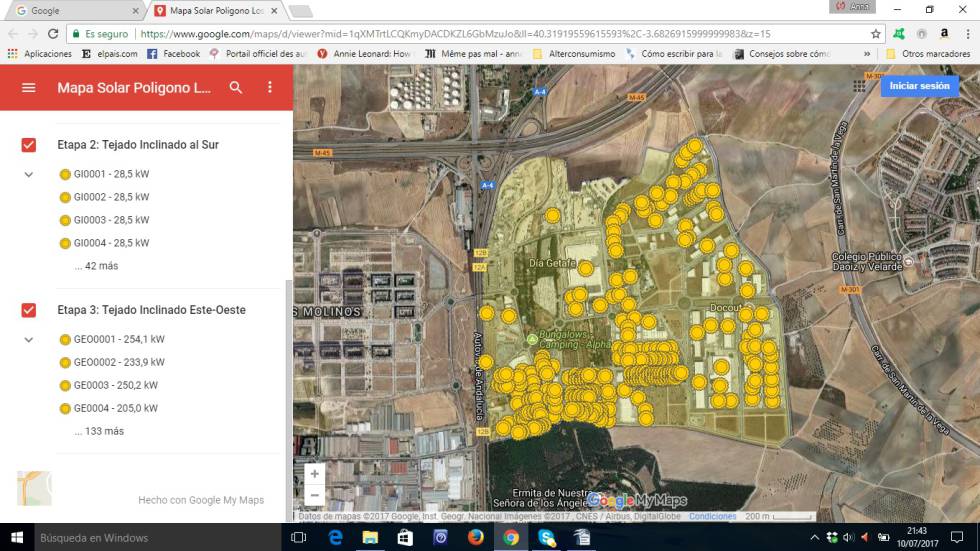
Task: Collapse the Etapa 3 layer list chevron
Action: pos(29,340)
